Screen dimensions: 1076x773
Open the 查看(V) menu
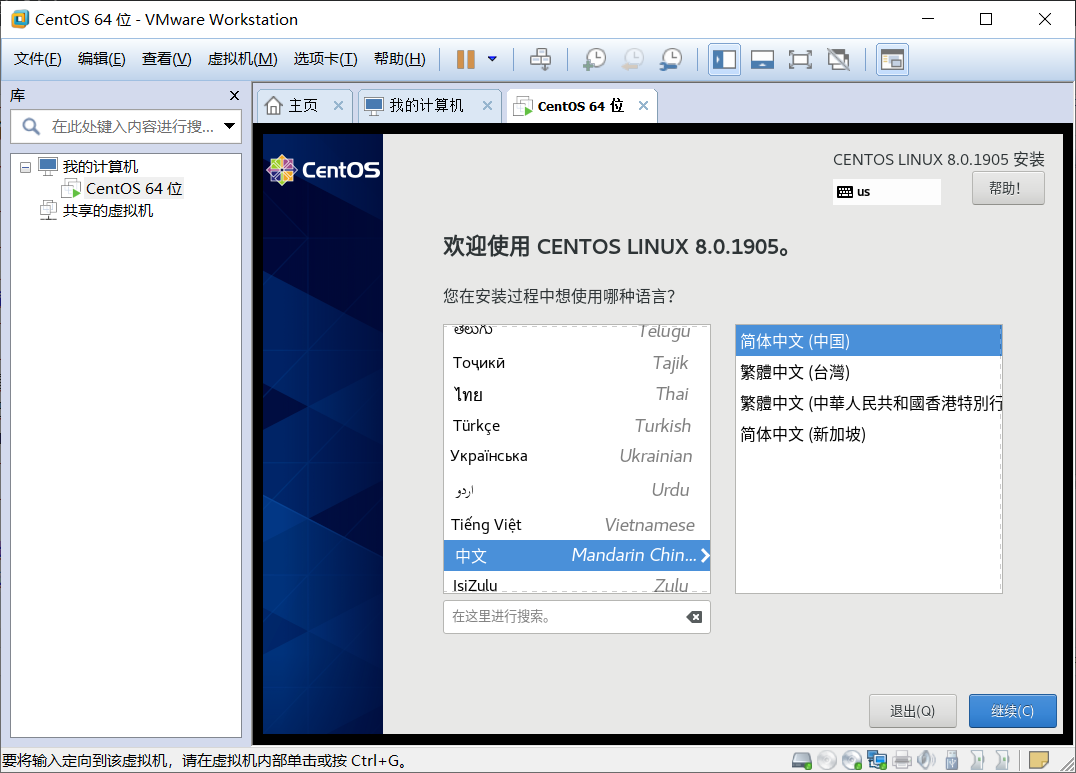(166, 59)
